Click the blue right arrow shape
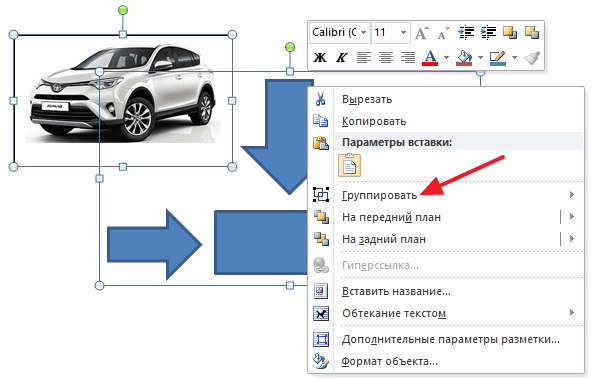This screenshot has width=592, height=380. click(154, 244)
